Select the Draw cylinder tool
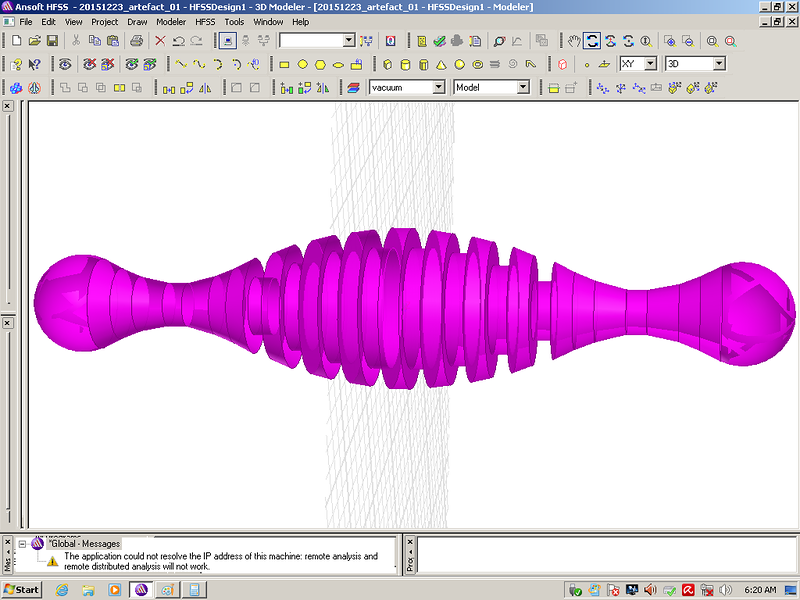This screenshot has height=600, width=800. [x=404, y=64]
